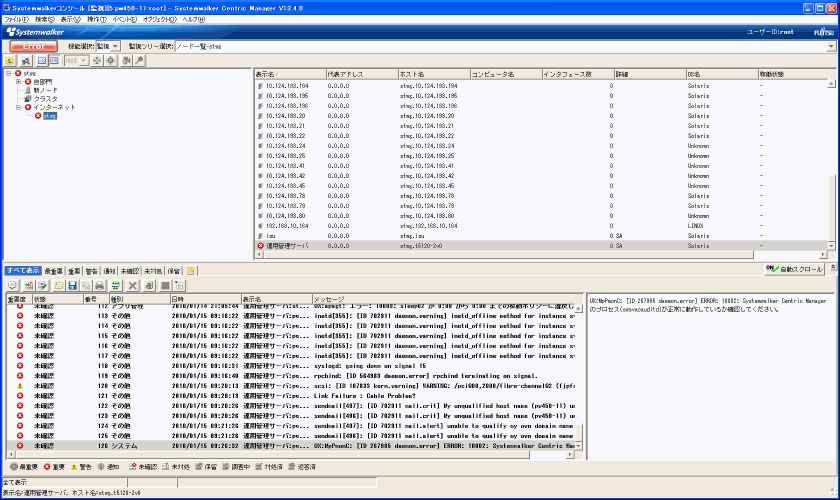Open the ファイル(F) menu

coord(17,19)
